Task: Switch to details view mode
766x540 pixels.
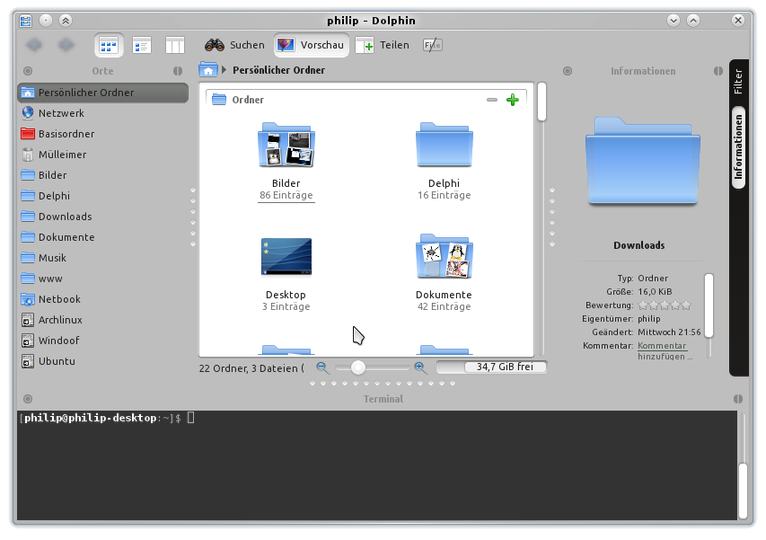Action: click(142, 45)
